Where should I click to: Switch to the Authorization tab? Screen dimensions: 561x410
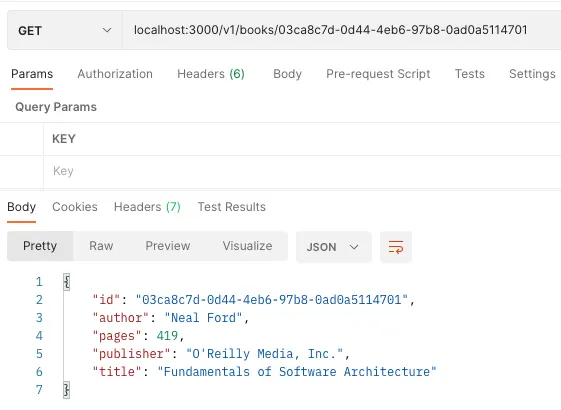pos(115,74)
